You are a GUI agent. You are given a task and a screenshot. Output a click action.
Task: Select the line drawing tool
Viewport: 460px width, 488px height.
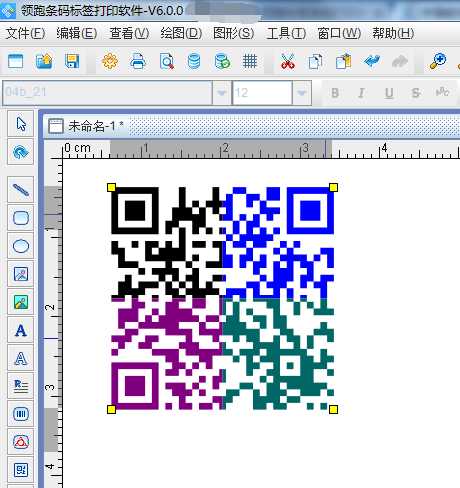(x=21, y=190)
